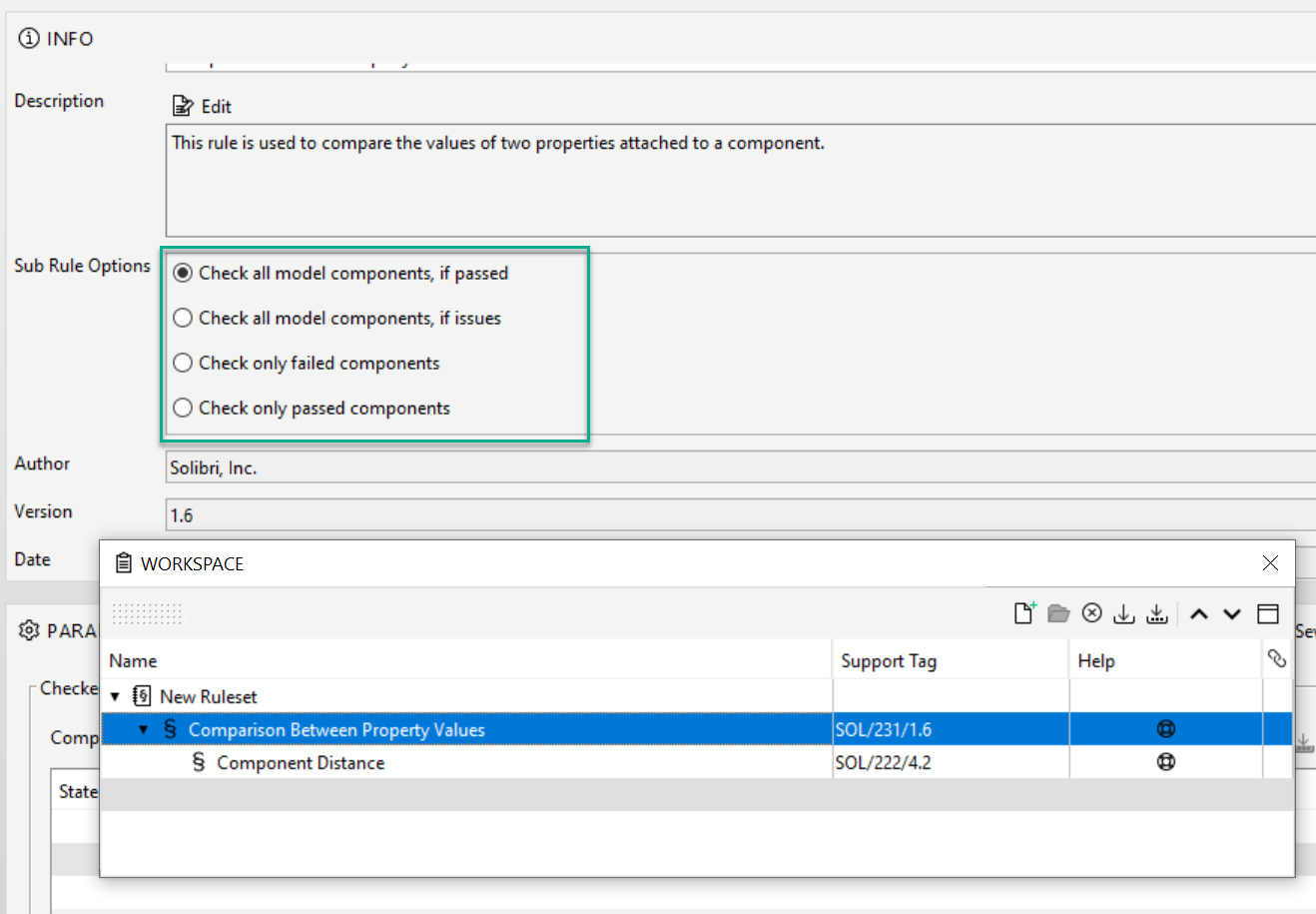Collapse the New Ruleset tree node
Viewport: 1316px width, 914px height.
tap(115, 696)
